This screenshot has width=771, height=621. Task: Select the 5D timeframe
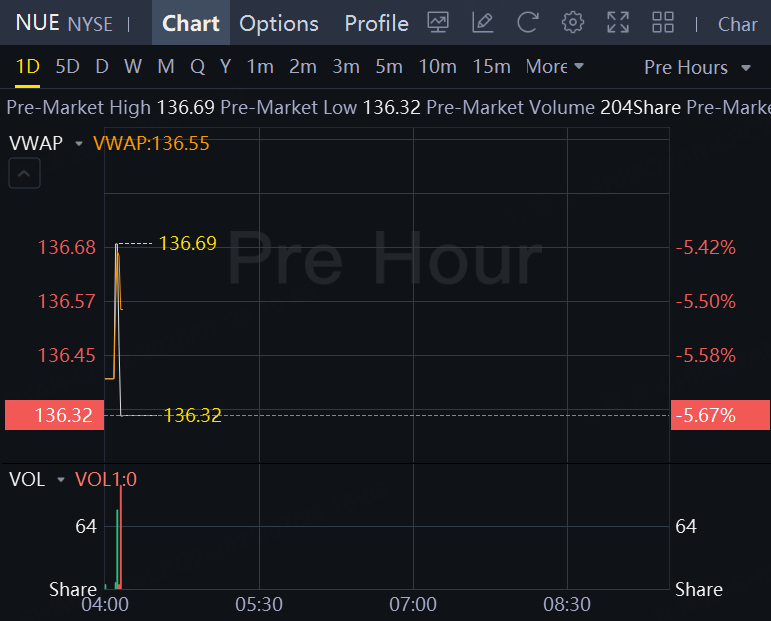coord(67,67)
